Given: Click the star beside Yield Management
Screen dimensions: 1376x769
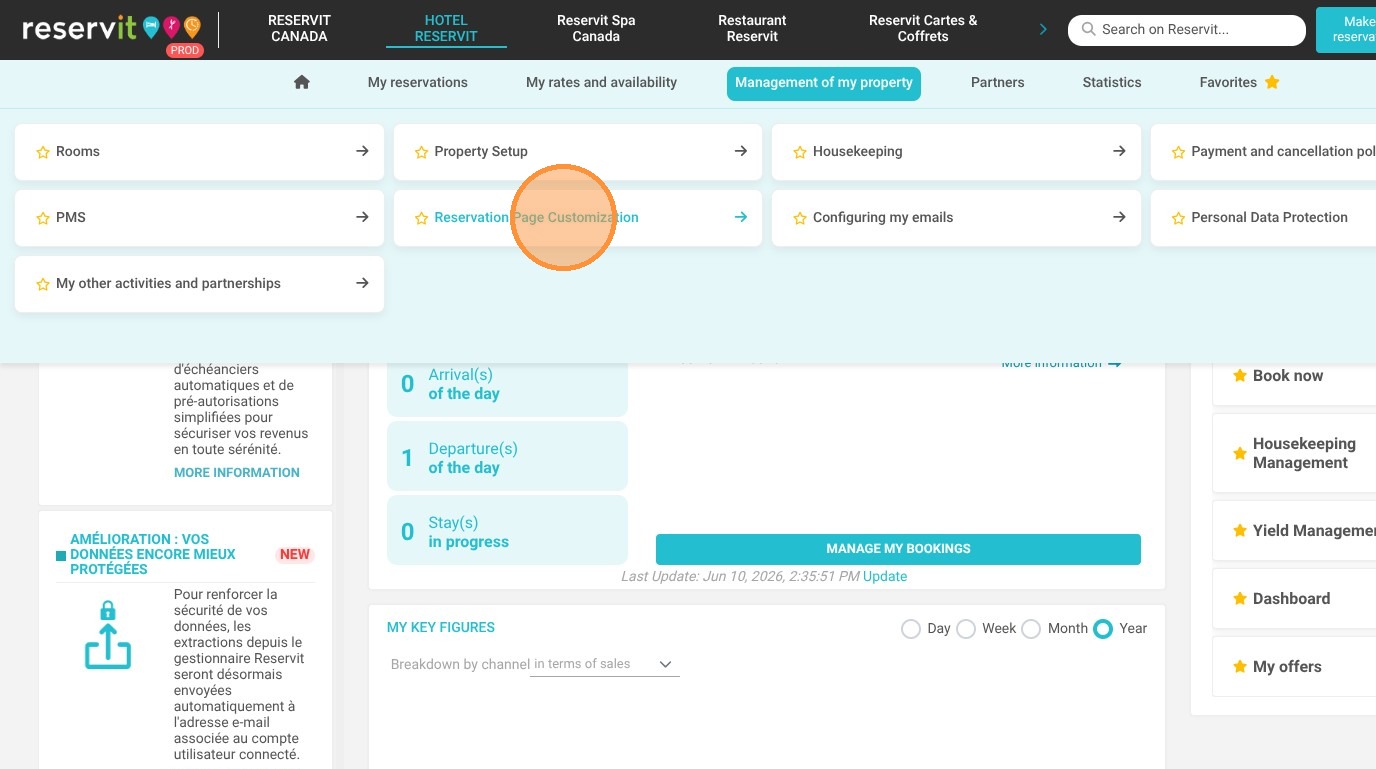Looking at the screenshot, I should pyautogui.click(x=1240, y=531).
